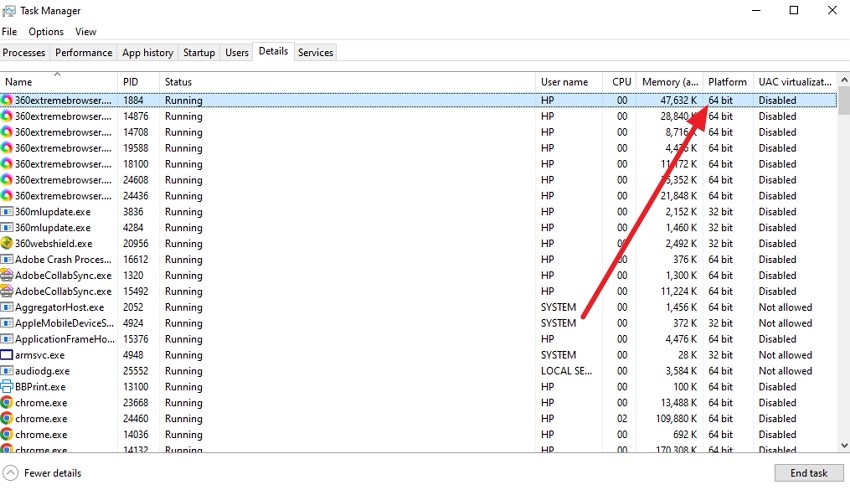The image size is (850, 490).
Task: Switch to the Startup tab
Action: click(x=199, y=53)
